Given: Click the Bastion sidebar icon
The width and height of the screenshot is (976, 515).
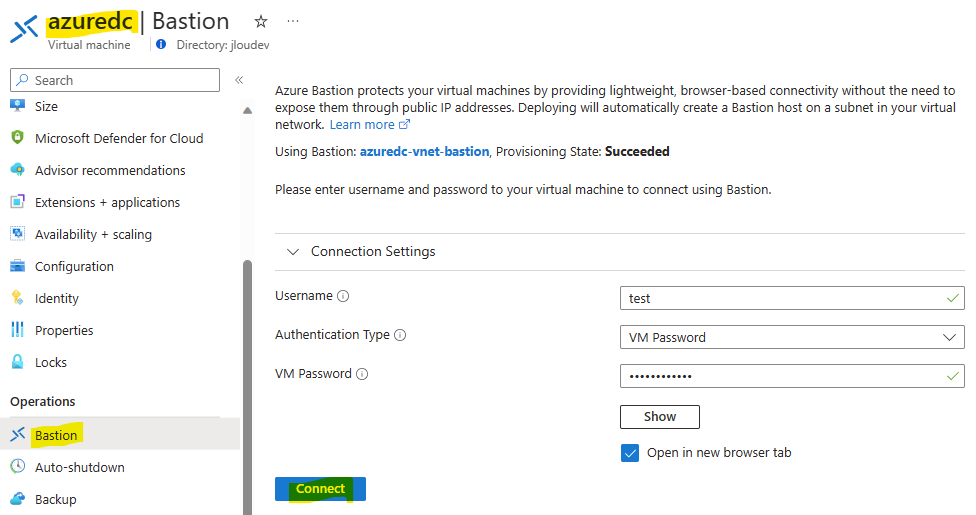Looking at the screenshot, I should 17,435.
